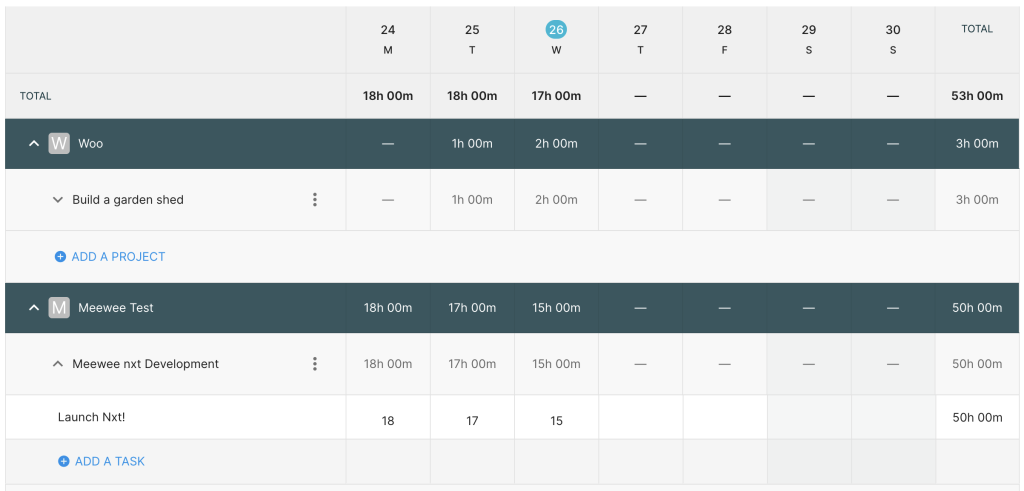Open the Meewee nxt Development options menu
This screenshot has width=1024, height=491.
[x=315, y=364]
